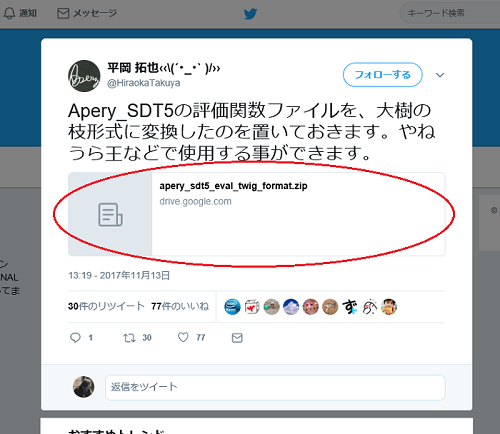
Task: Click the ず character liker avatar
Action: pyautogui.click(x=350, y=307)
